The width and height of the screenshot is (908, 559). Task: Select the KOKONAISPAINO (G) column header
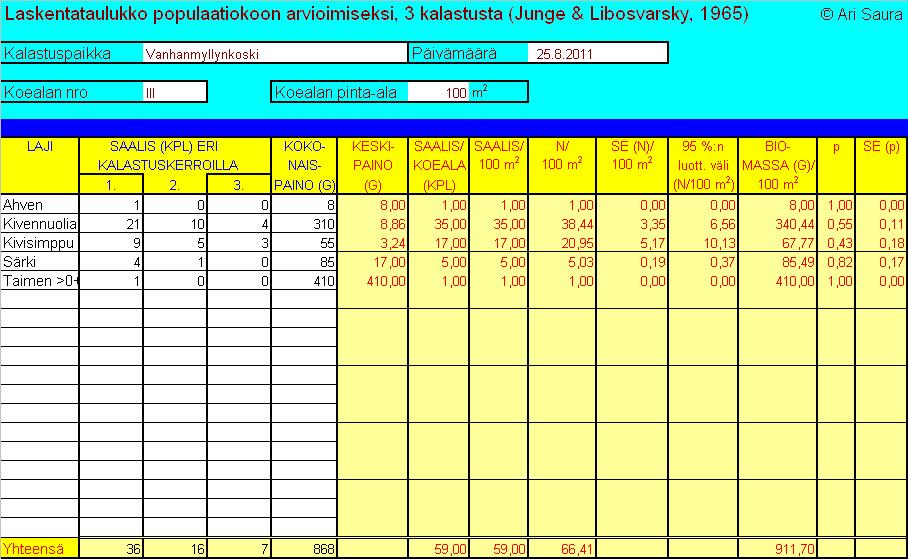coord(304,165)
